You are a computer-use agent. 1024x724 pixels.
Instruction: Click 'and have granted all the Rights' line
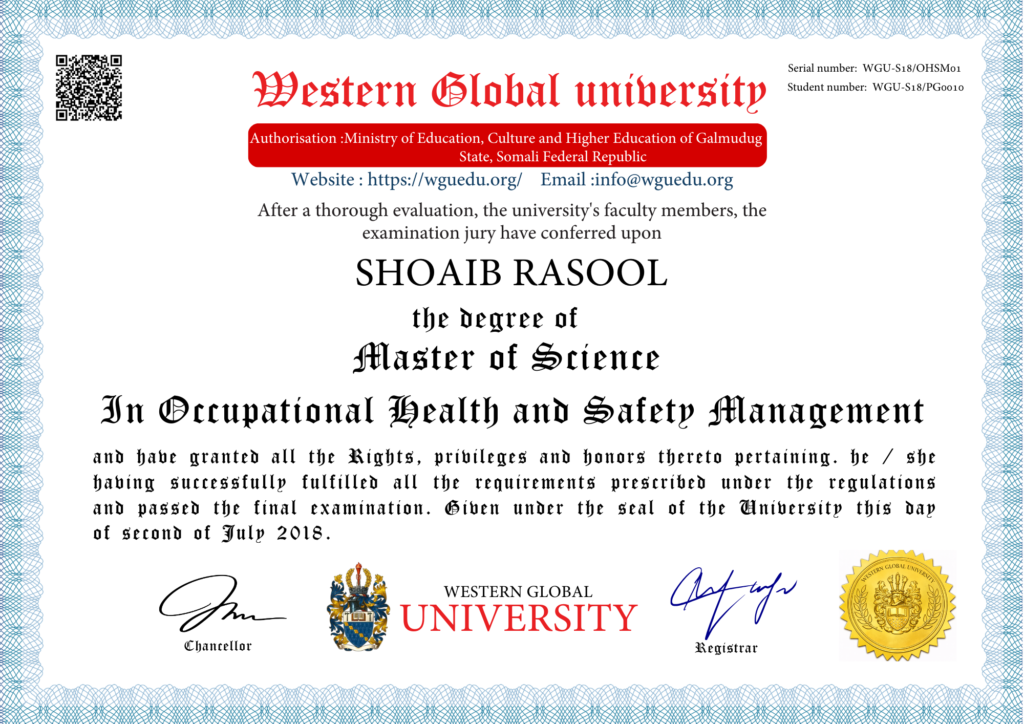(x=514, y=458)
